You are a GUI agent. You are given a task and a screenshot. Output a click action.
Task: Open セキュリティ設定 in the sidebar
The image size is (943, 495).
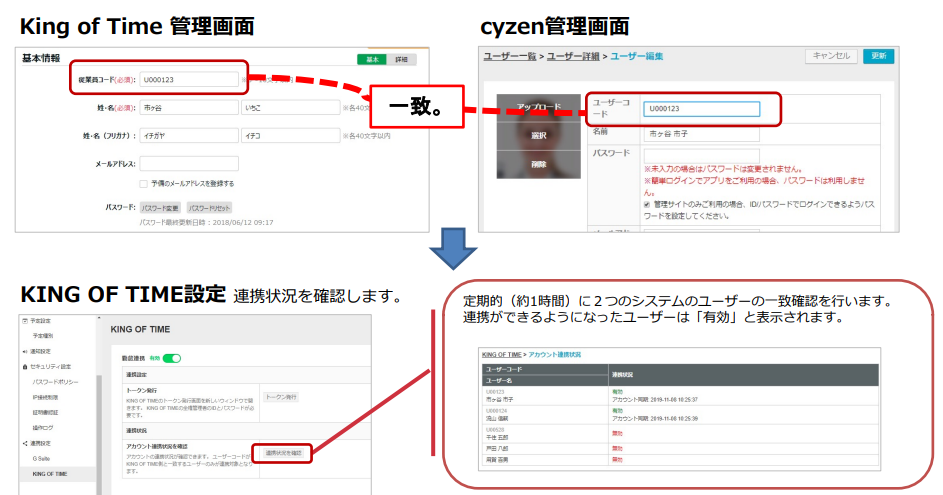(50, 367)
